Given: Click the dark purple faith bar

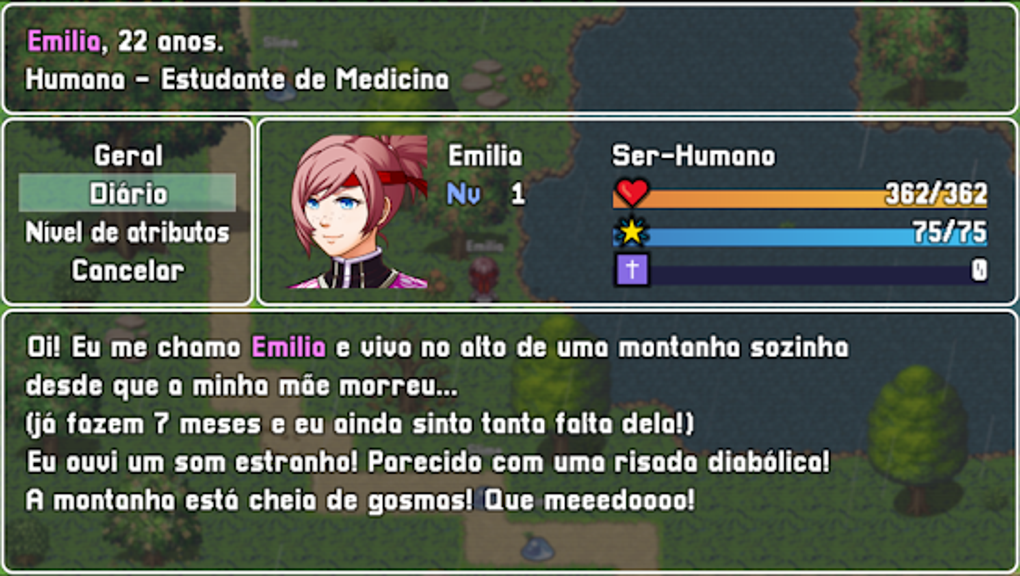Looking at the screenshot, I should coord(816,275).
